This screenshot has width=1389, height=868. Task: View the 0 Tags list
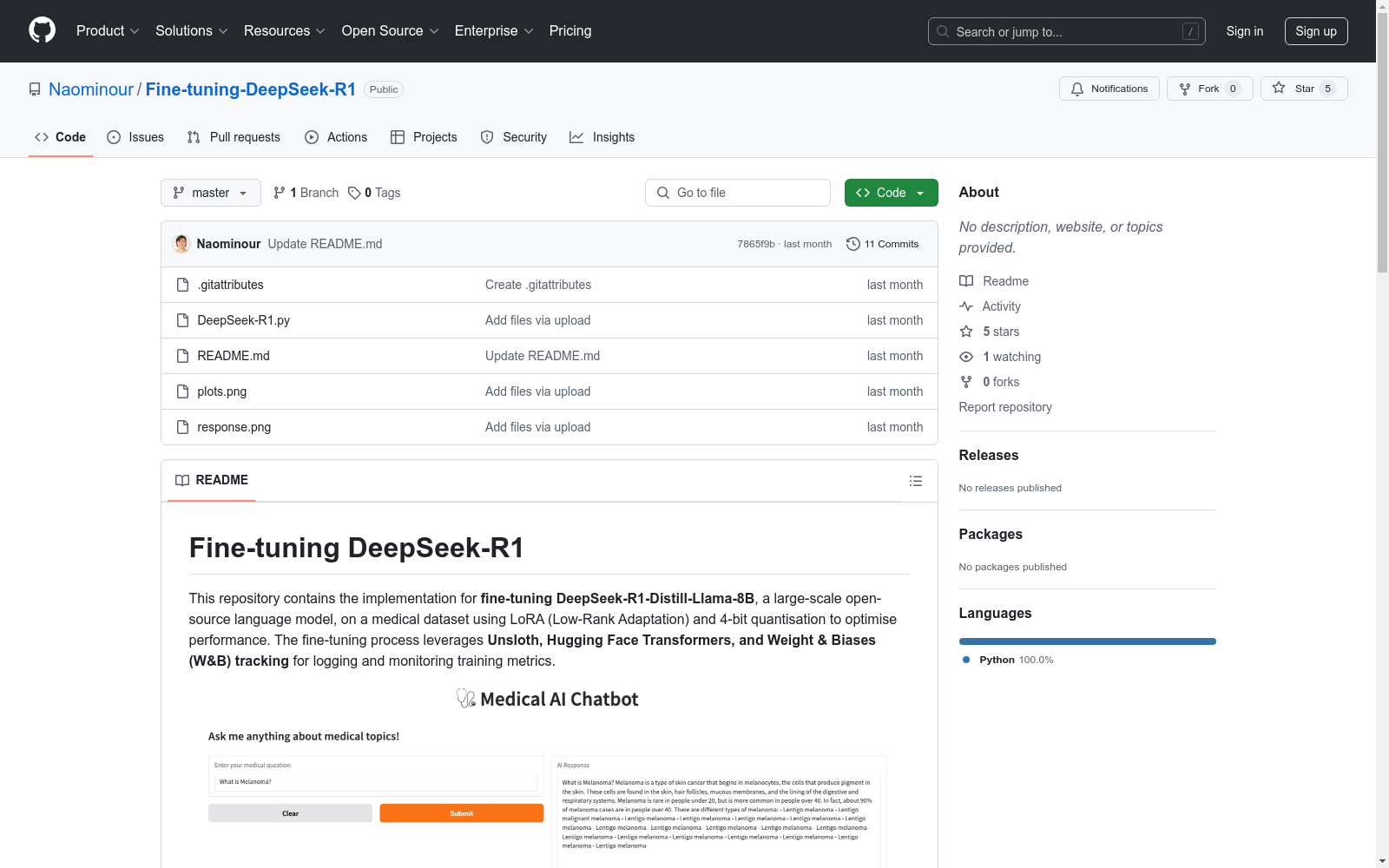(374, 193)
